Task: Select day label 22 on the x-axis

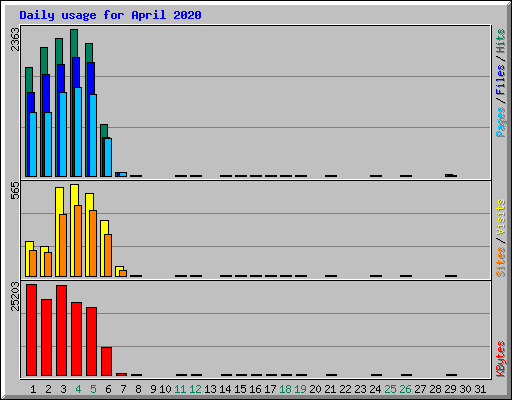Action: pyautogui.click(x=345, y=389)
